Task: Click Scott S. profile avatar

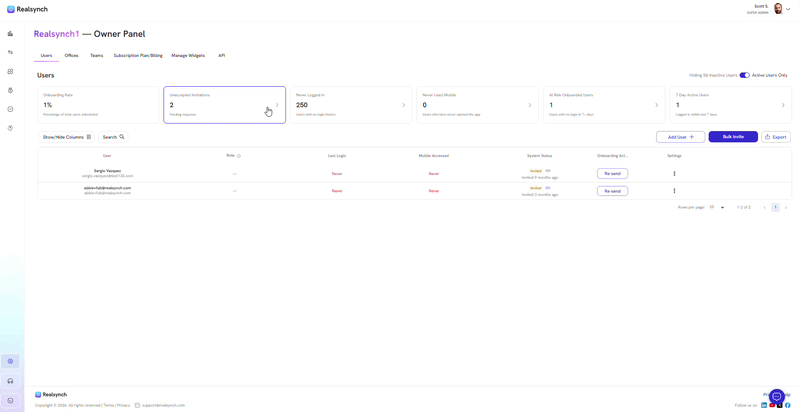Action: [x=778, y=9]
